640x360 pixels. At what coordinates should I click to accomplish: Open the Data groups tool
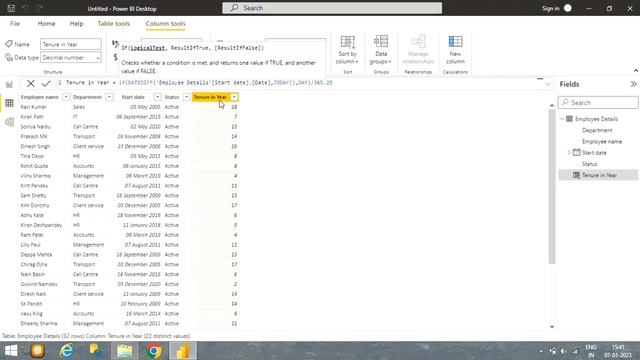point(381,50)
